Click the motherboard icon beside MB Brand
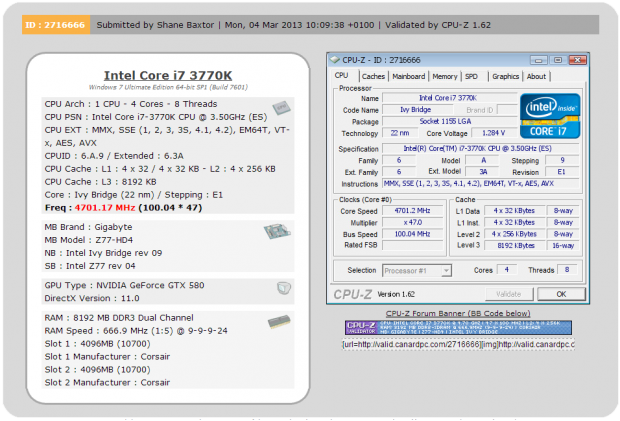 277,231
